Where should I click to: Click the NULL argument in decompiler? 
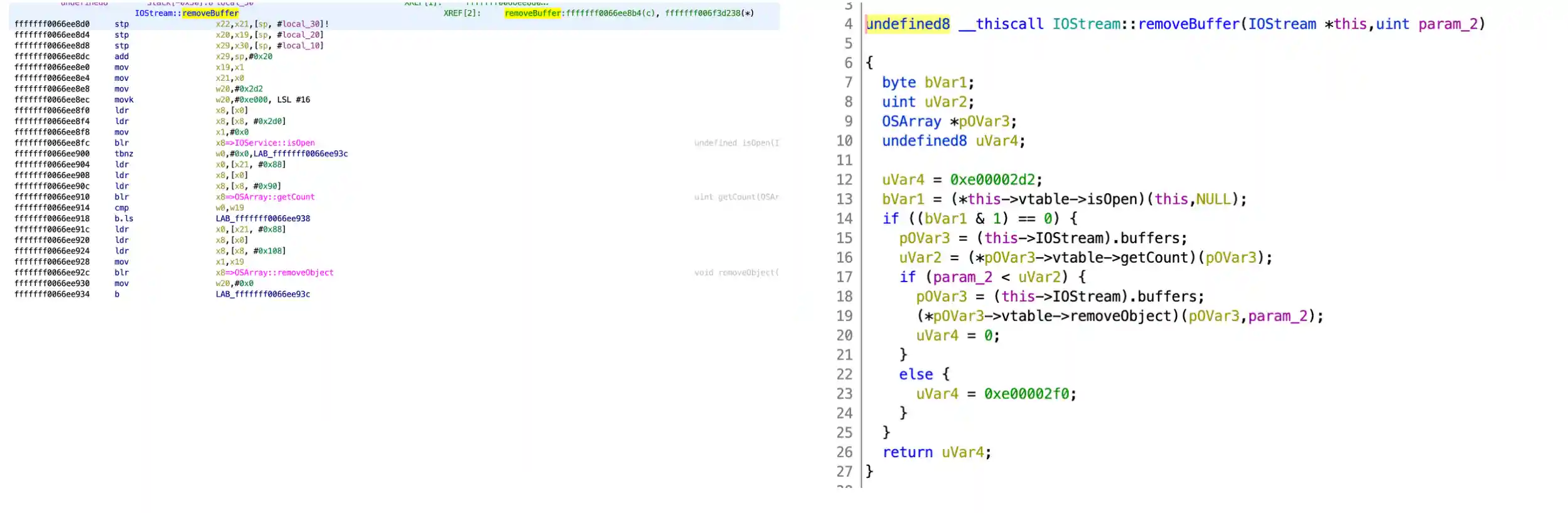click(1213, 199)
